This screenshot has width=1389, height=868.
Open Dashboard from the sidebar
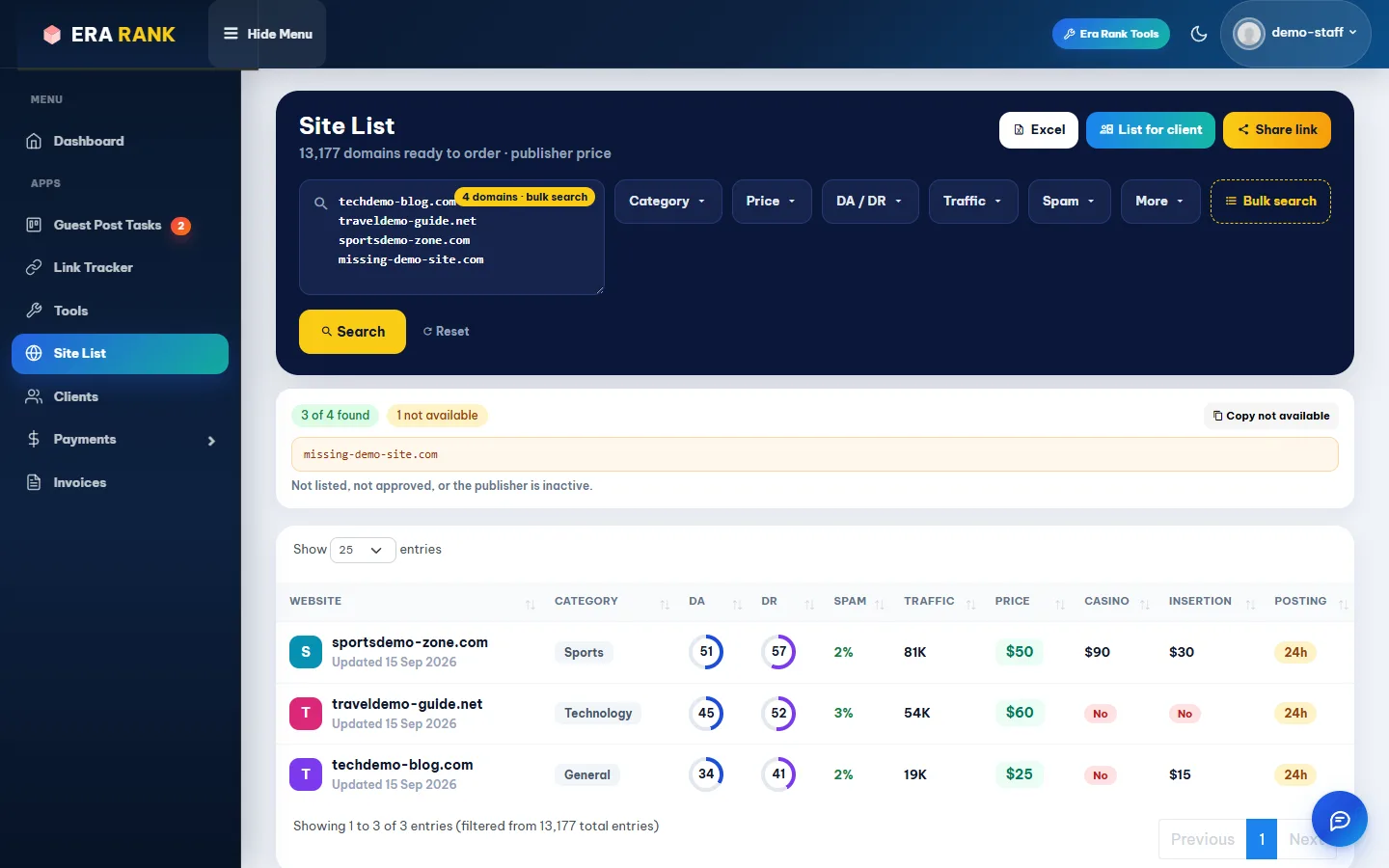[120, 141]
